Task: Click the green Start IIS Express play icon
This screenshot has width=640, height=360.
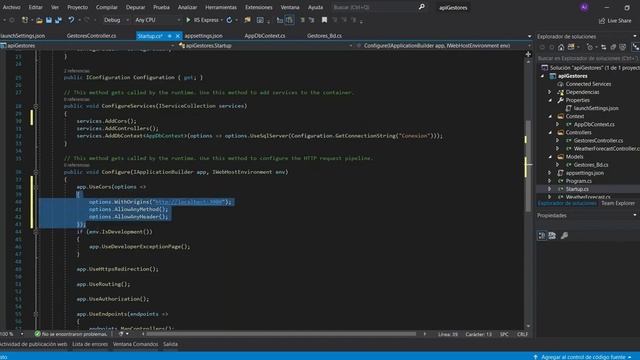Action: 188,20
